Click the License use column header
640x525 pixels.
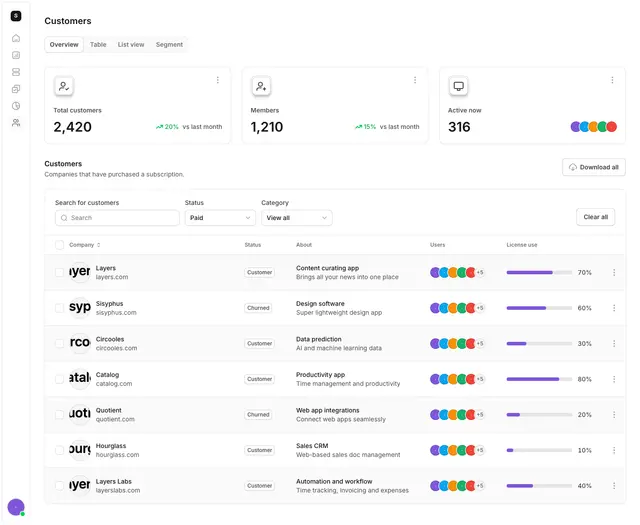click(522, 245)
